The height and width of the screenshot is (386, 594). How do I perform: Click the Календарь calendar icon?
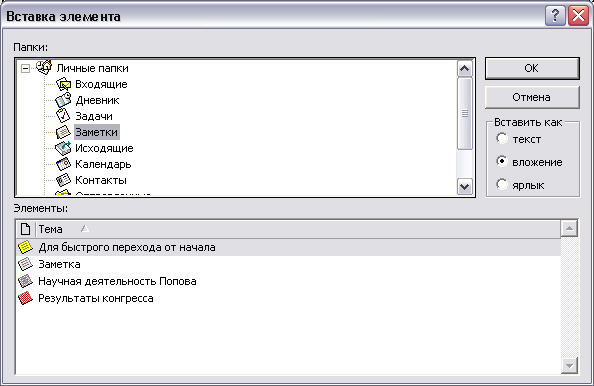click(63, 164)
